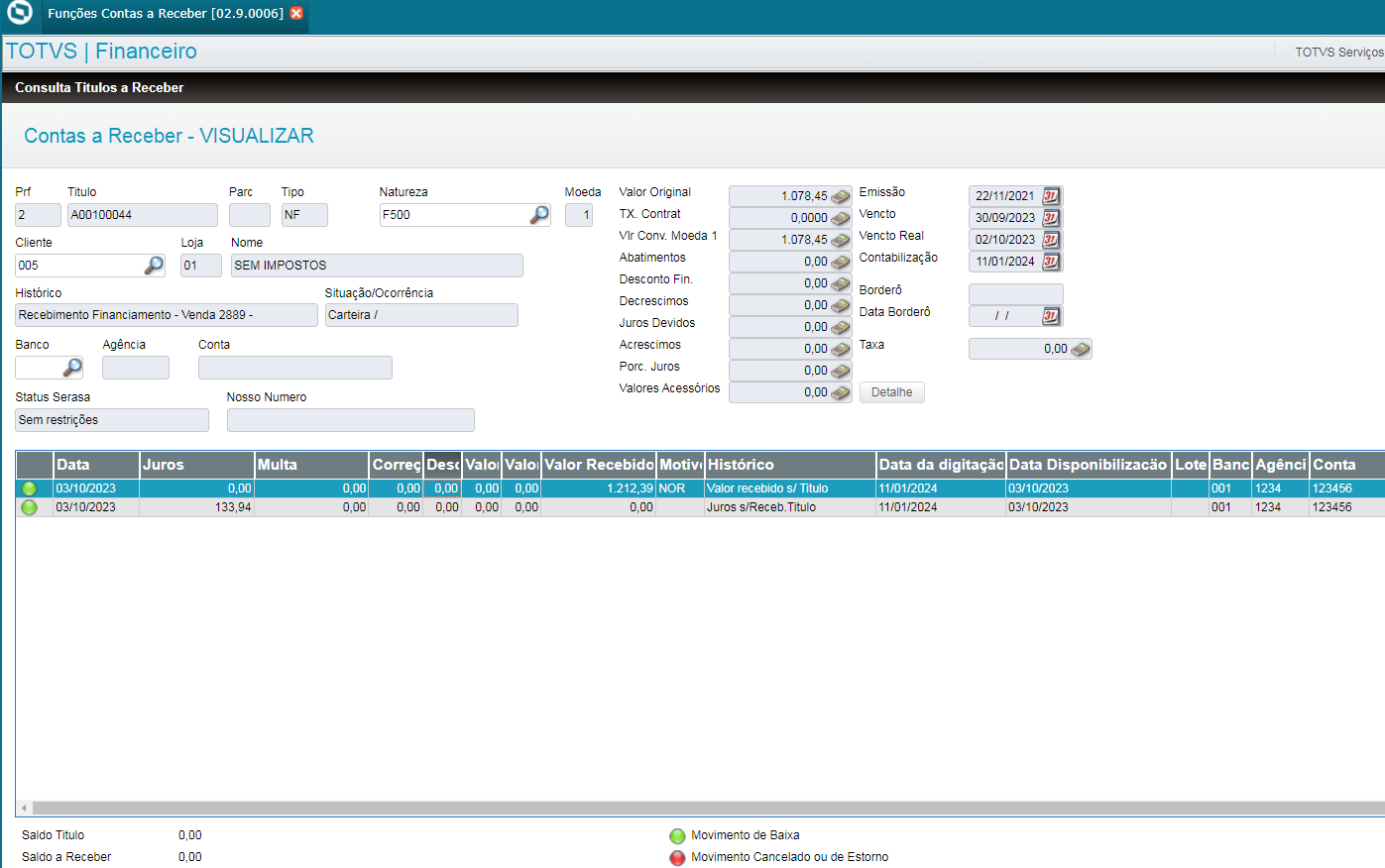Open the Data Borderô calendar
The width and height of the screenshot is (1385, 868).
1051,316
